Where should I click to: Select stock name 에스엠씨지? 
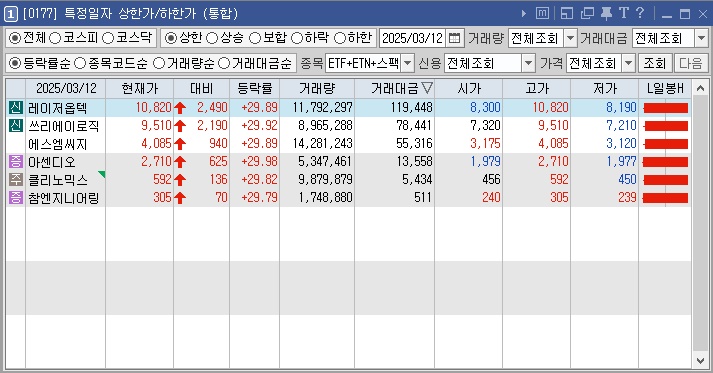pyautogui.click(x=57, y=144)
